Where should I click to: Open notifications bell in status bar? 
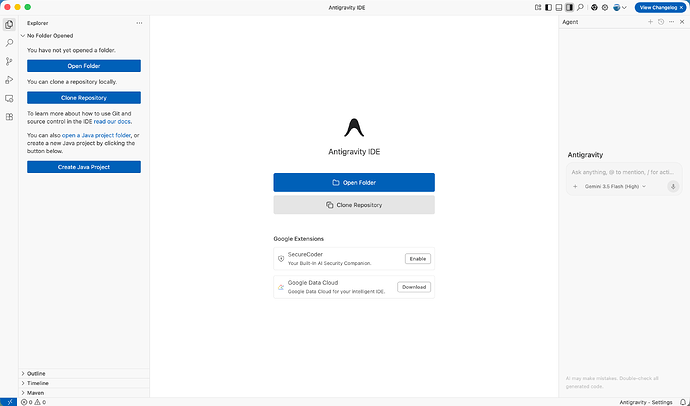[683, 402]
